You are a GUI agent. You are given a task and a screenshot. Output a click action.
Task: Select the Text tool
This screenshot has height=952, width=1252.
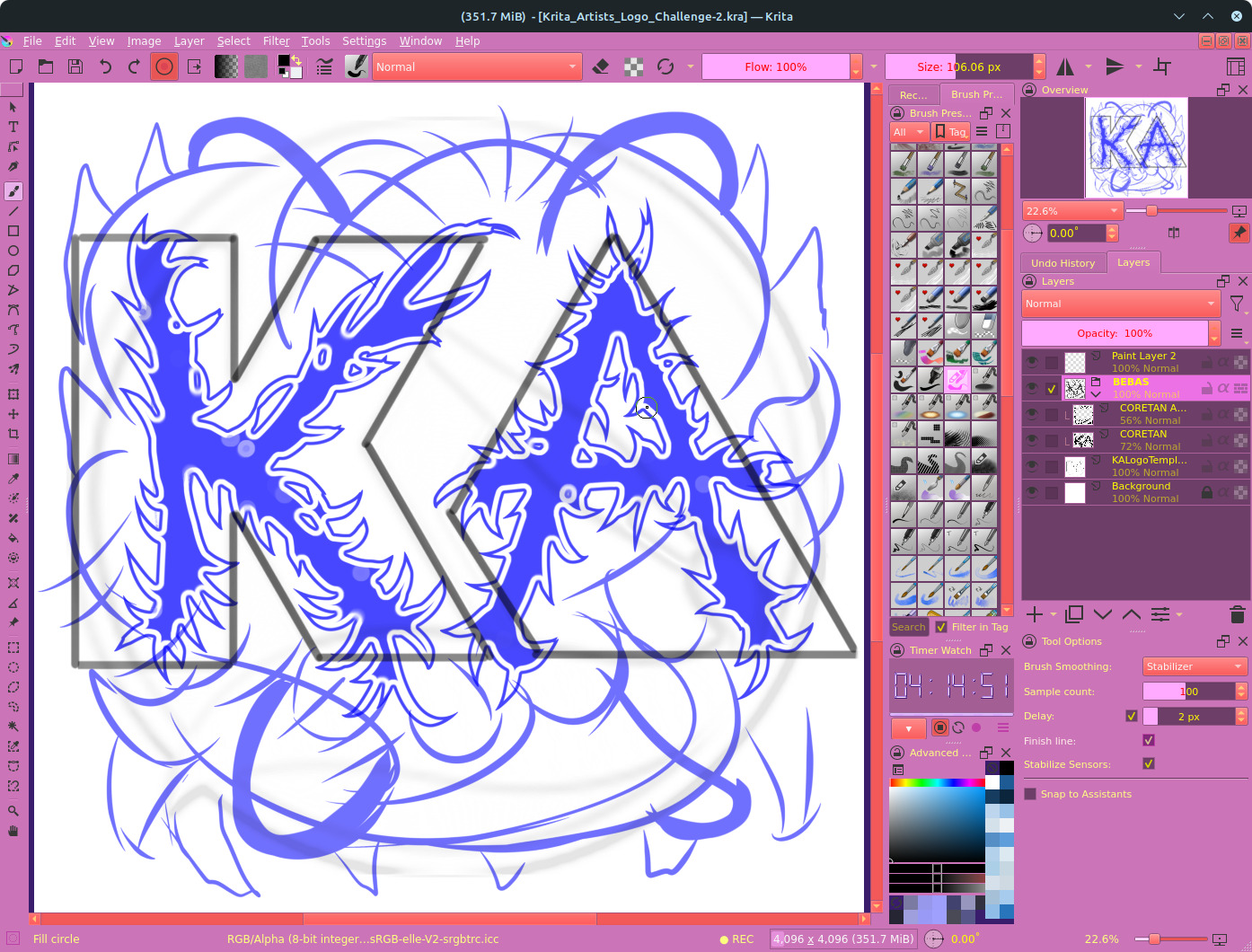pos(13,127)
